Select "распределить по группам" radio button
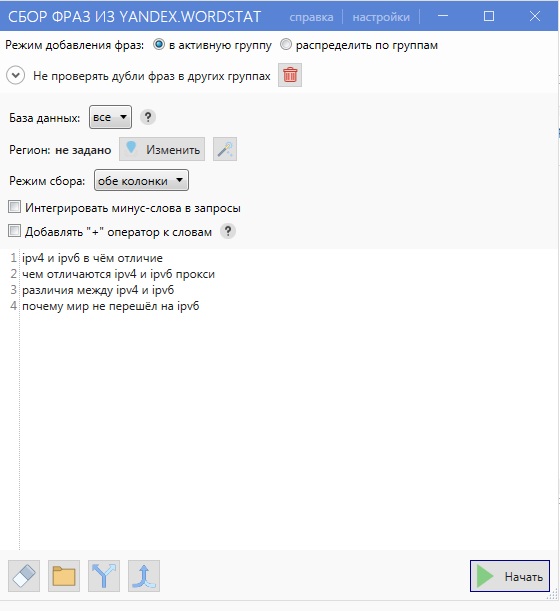560x611 pixels. (x=286, y=44)
